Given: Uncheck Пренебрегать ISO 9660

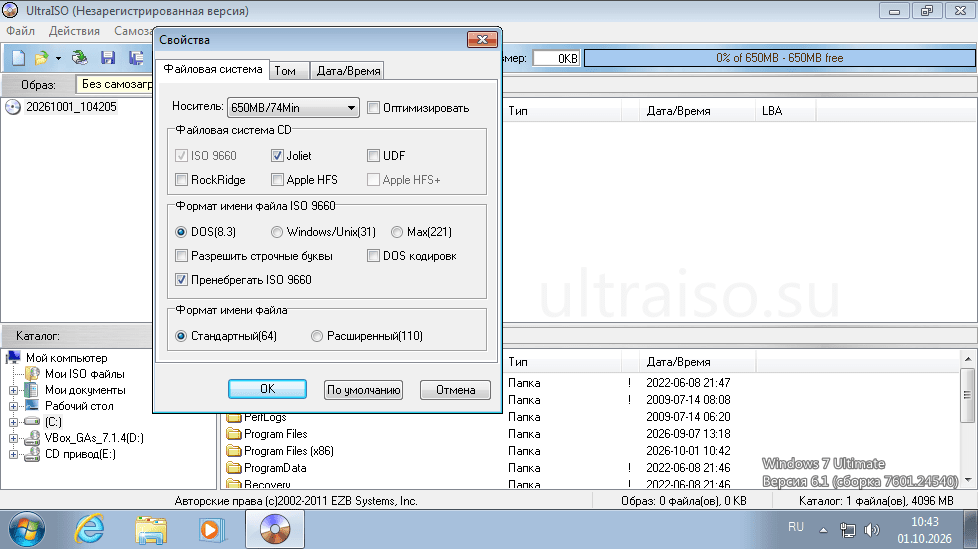Looking at the screenshot, I should click(x=181, y=279).
